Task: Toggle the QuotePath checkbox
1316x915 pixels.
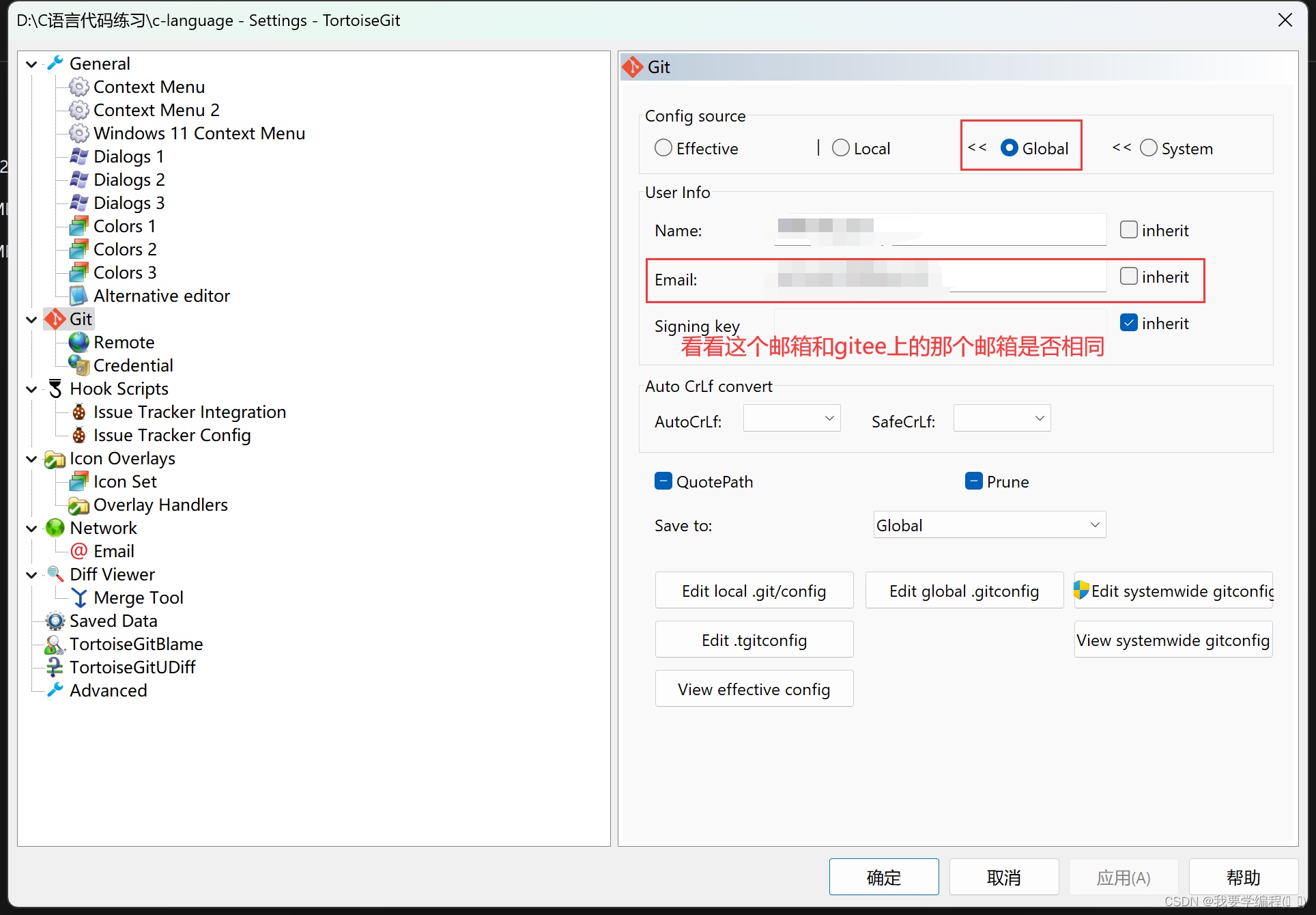Action: [x=663, y=481]
